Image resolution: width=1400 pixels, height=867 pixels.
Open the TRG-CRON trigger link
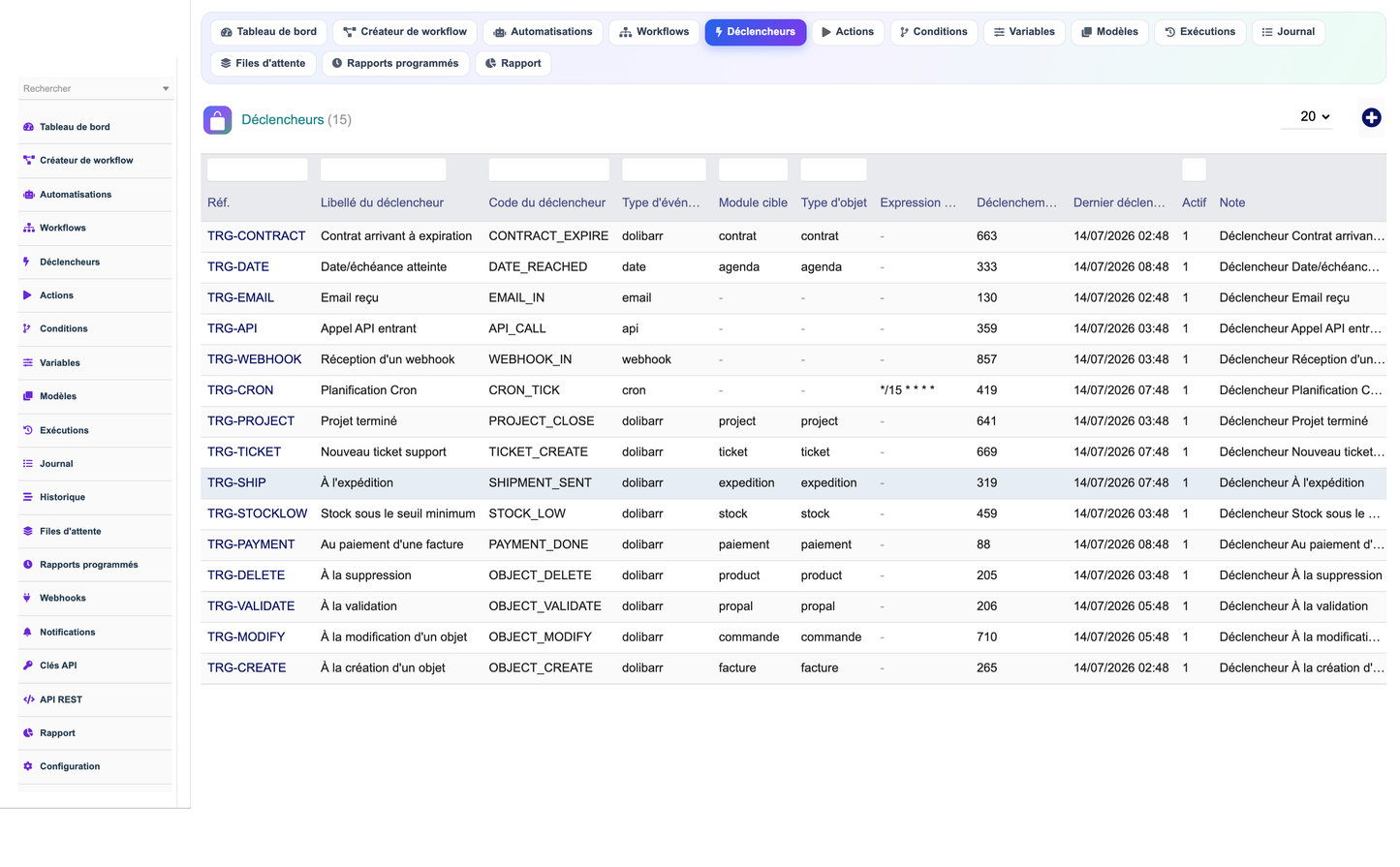click(x=240, y=390)
